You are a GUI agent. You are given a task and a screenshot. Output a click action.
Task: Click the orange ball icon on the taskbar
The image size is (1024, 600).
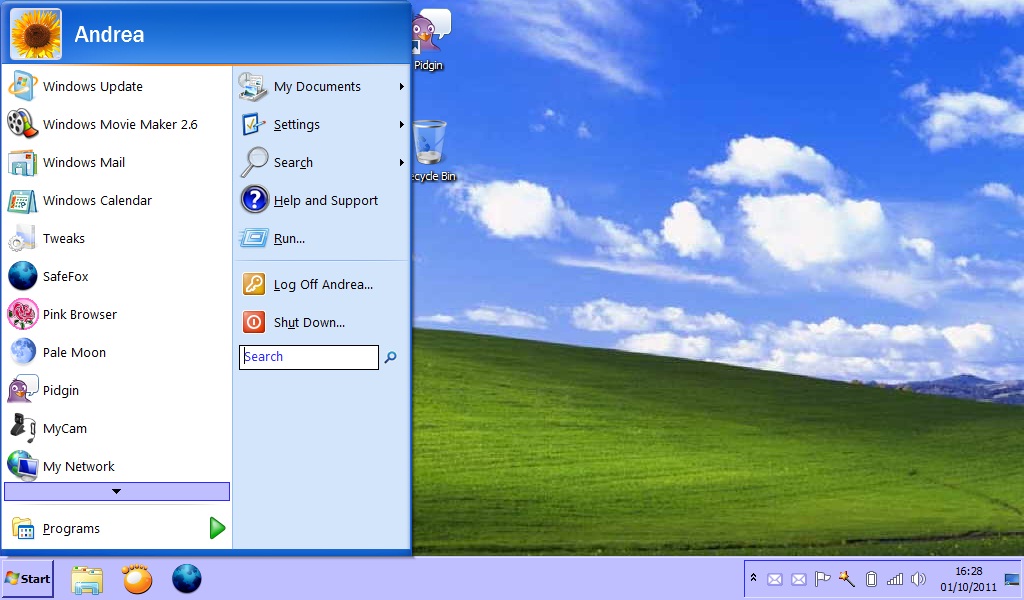[137, 578]
